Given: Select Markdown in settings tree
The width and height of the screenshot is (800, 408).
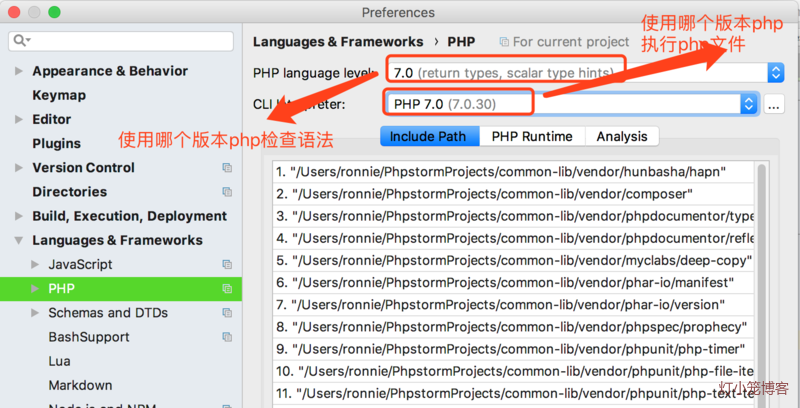Looking at the screenshot, I should pos(80,385).
